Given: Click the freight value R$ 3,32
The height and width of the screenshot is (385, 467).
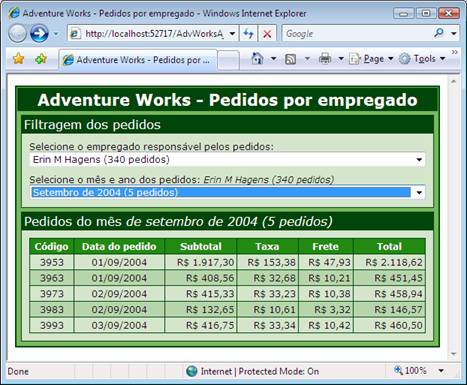Looking at the screenshot, I should coord(332,310).
